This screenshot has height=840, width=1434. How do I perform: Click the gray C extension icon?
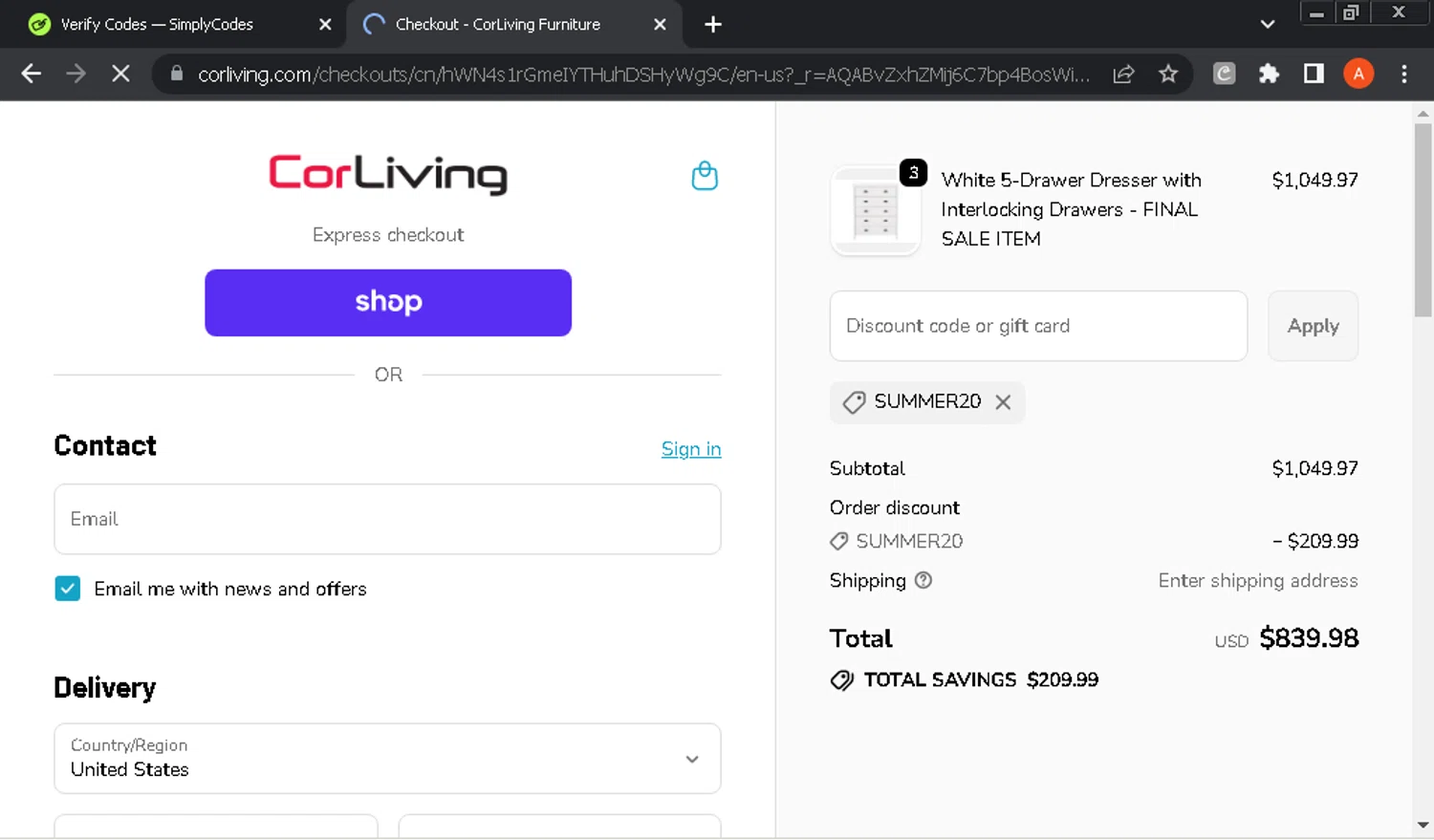click(x=1224, y=74)
